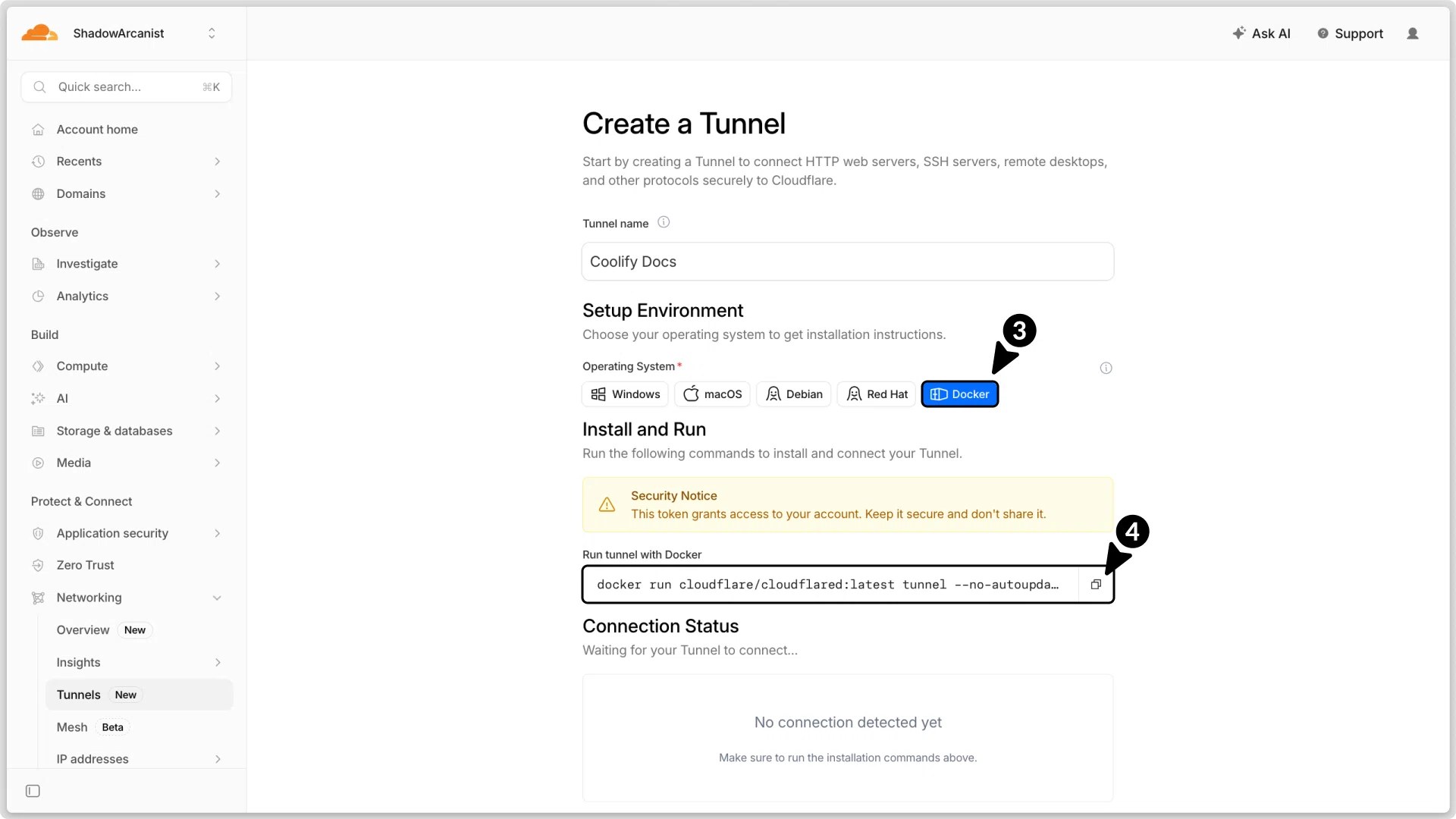This screenshot has height=819, width=1456.
Task: Expand the AI submenu chevron
Action: (x=218, y=399)
